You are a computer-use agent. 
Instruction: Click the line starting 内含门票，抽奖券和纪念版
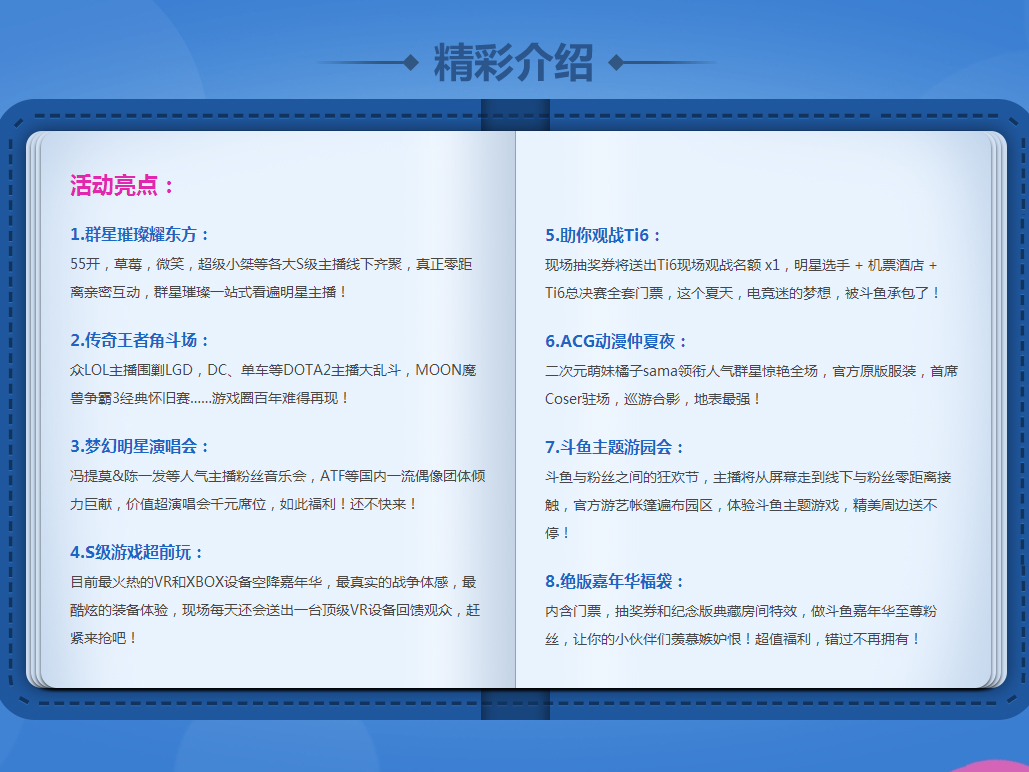coord(741,611)
